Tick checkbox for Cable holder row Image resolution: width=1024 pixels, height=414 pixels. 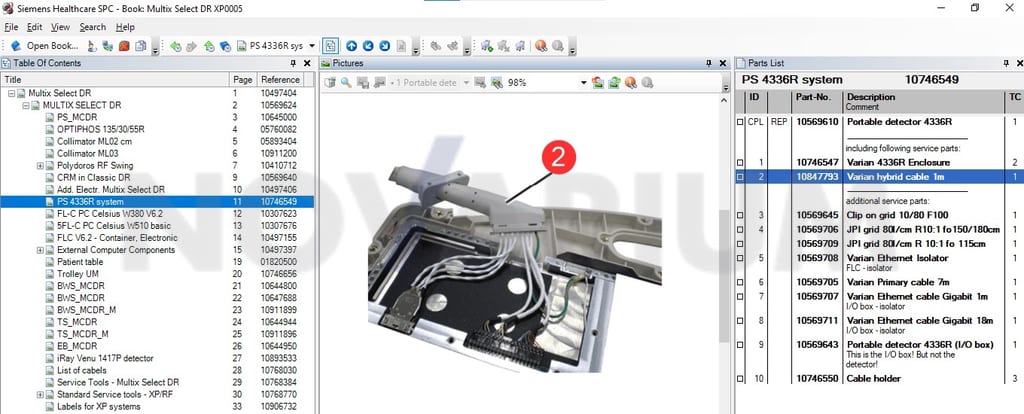[x=740, y=379]
